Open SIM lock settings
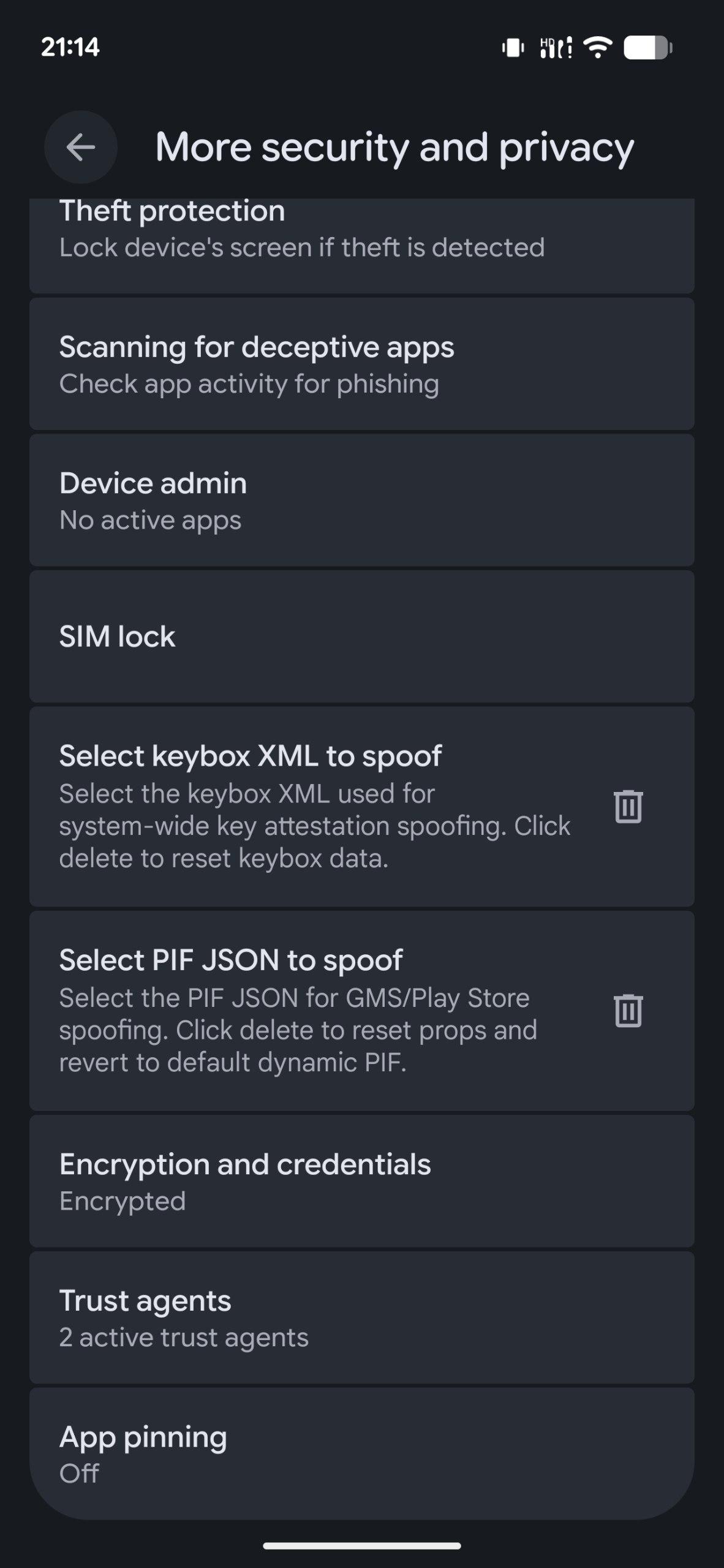This screenshot has height=1568, width=724. pos(361,636)
